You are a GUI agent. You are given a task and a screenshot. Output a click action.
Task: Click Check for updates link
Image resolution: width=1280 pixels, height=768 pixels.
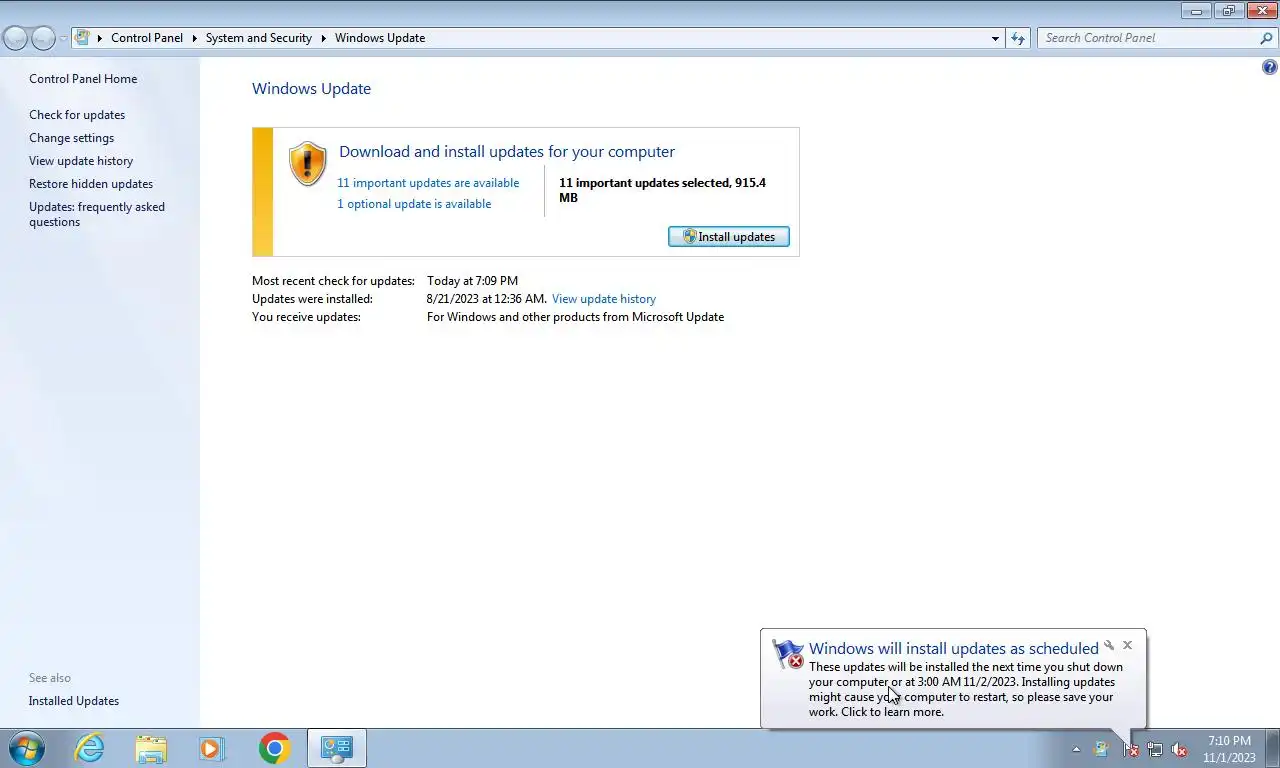click(77, 115)
